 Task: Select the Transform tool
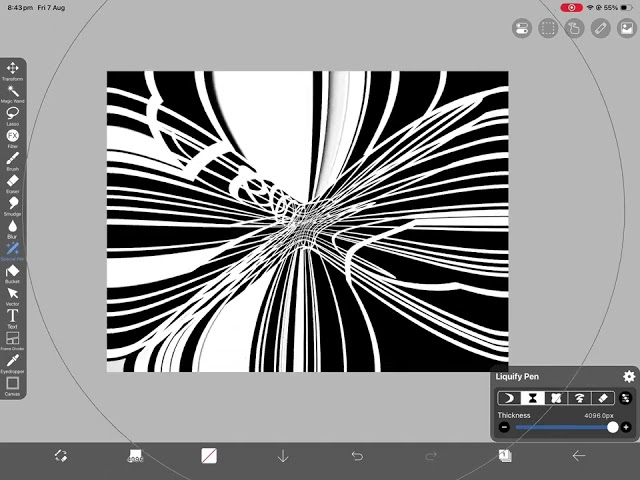tap(13, 71)
